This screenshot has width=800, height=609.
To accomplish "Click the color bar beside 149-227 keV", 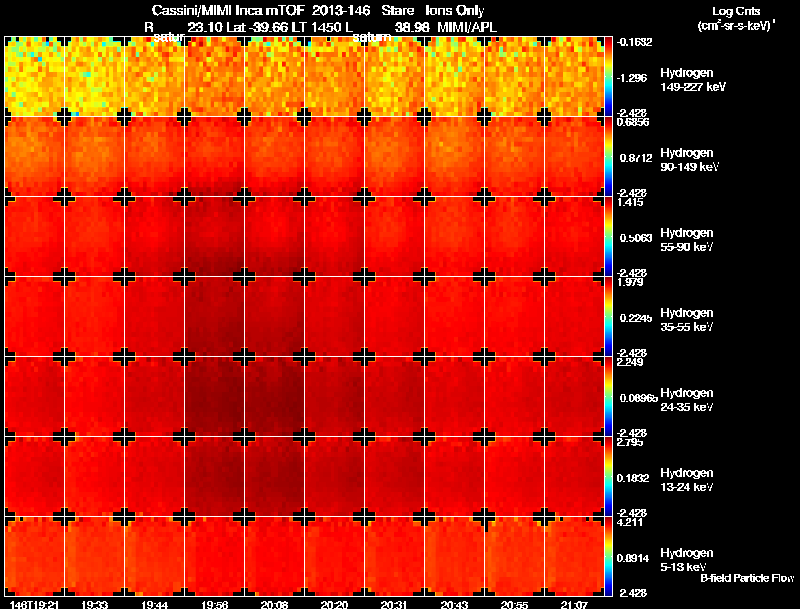I will [x=608, y=77].
